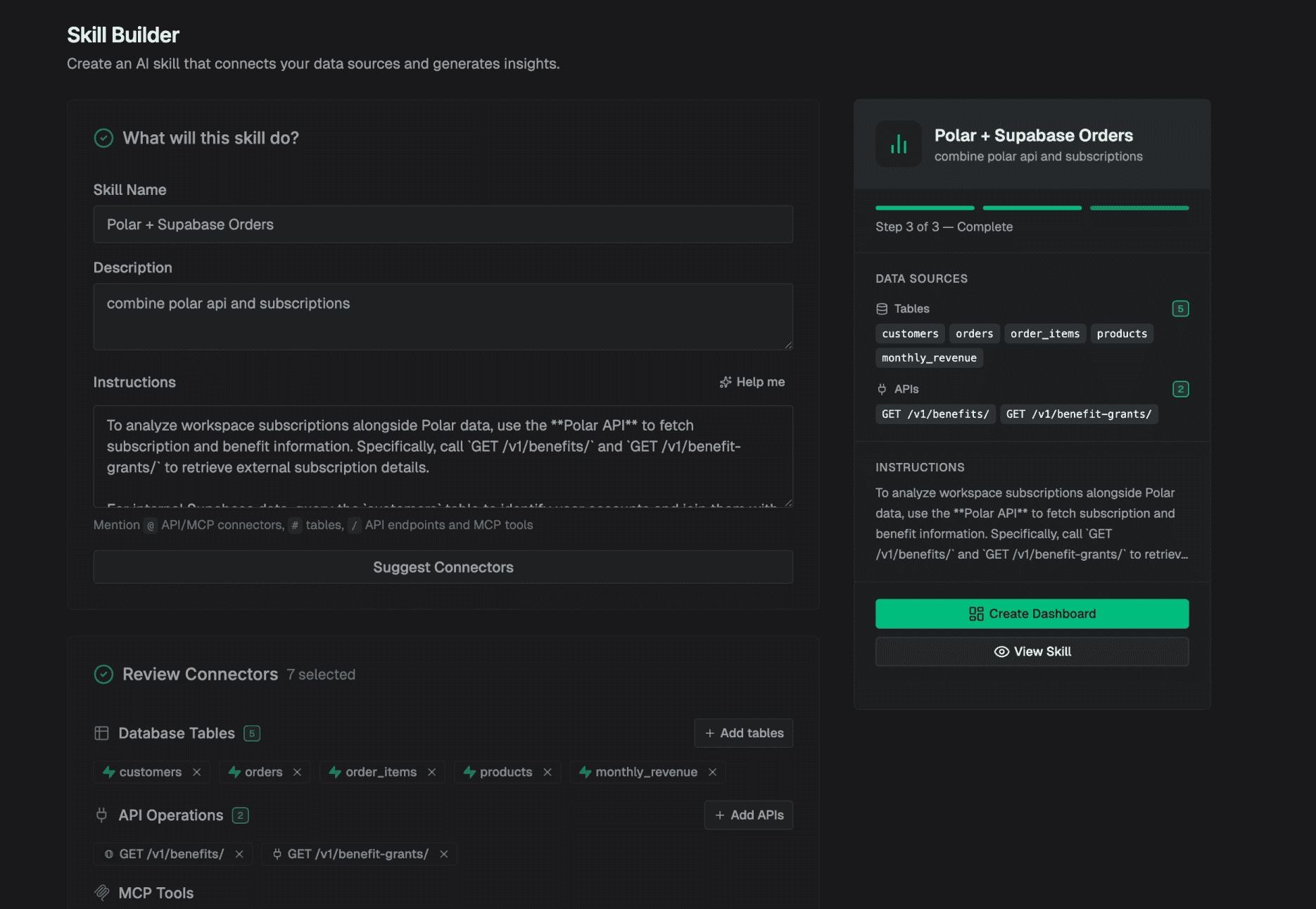This screenshot has width=1316, height=909.
Task: Click the 'What will this skill do?' checkmark
Action: click(103, 138)
